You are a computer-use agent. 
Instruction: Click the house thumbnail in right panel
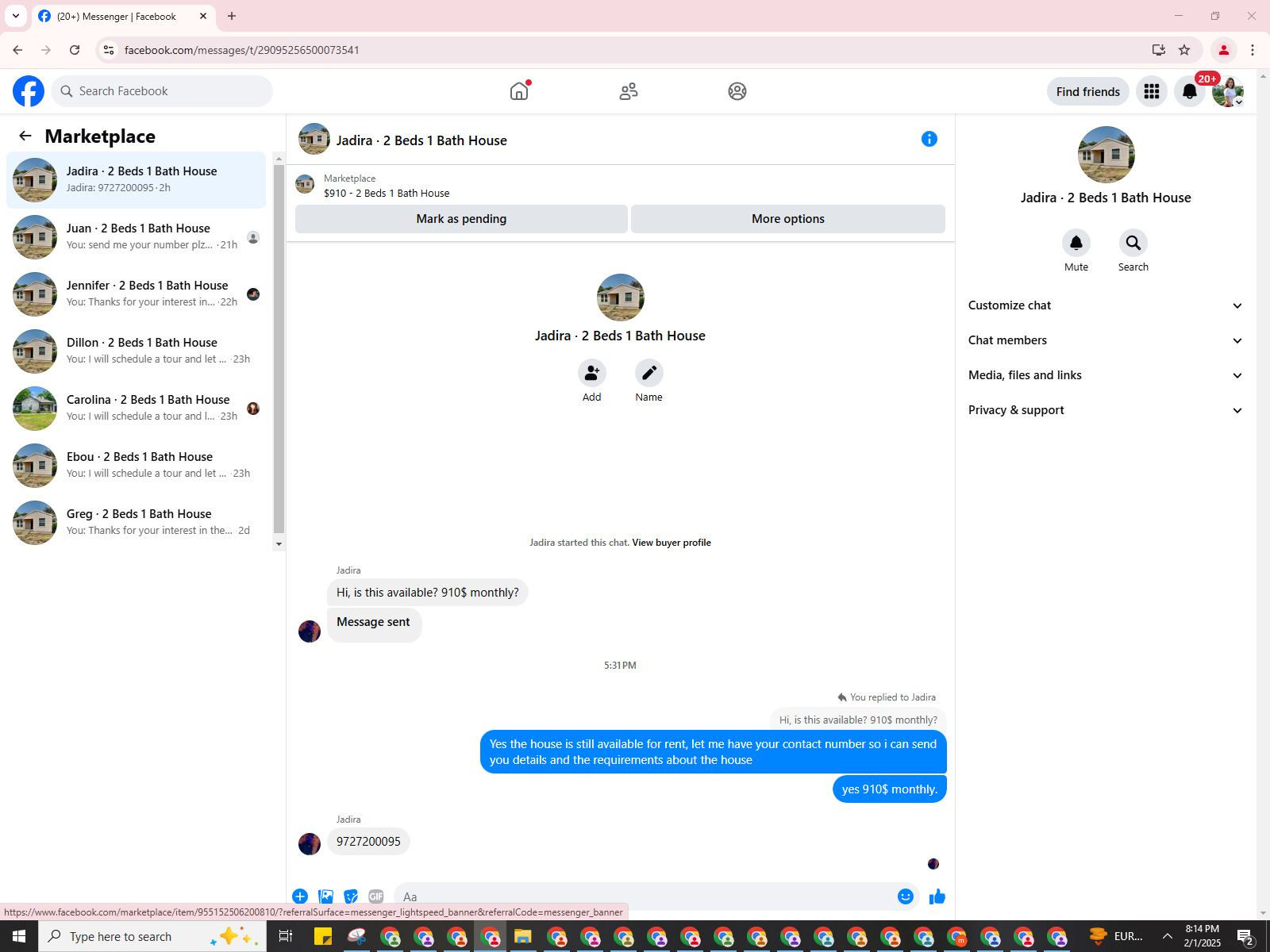click(1106, 155)
